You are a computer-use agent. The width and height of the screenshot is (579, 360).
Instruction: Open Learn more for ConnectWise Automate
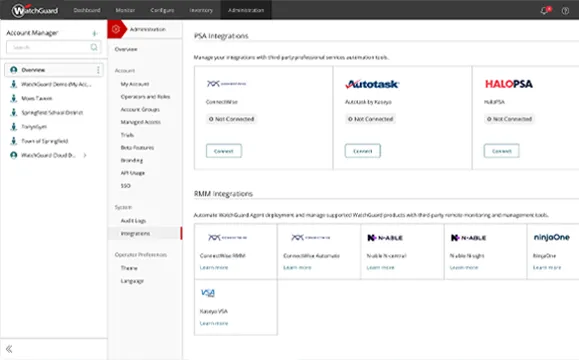point(297,267)
